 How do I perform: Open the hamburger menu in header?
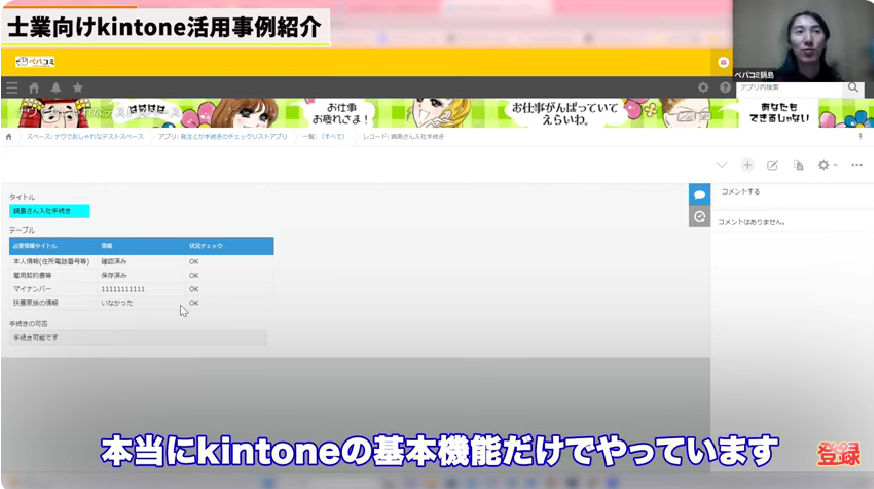point(12,88)
